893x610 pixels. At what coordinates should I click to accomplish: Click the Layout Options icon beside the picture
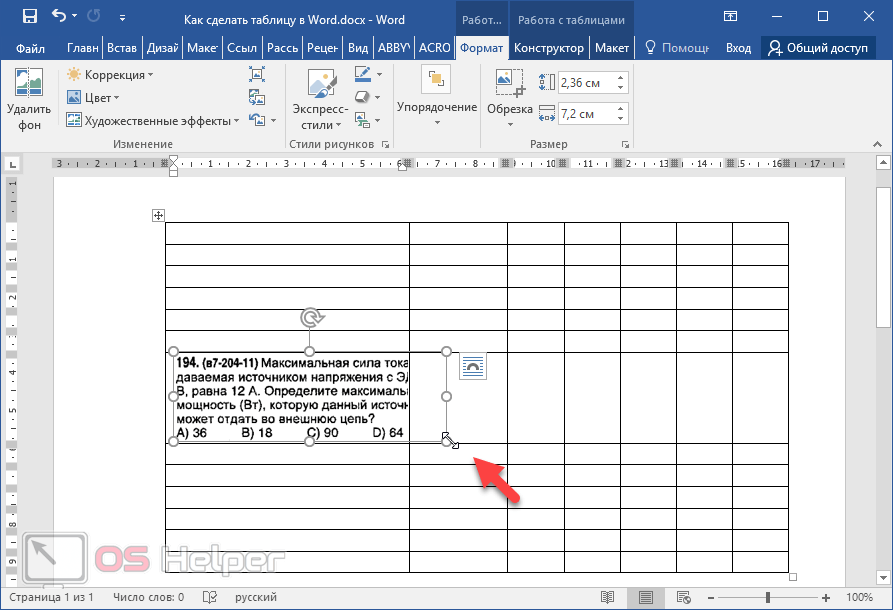coord(473,367)
